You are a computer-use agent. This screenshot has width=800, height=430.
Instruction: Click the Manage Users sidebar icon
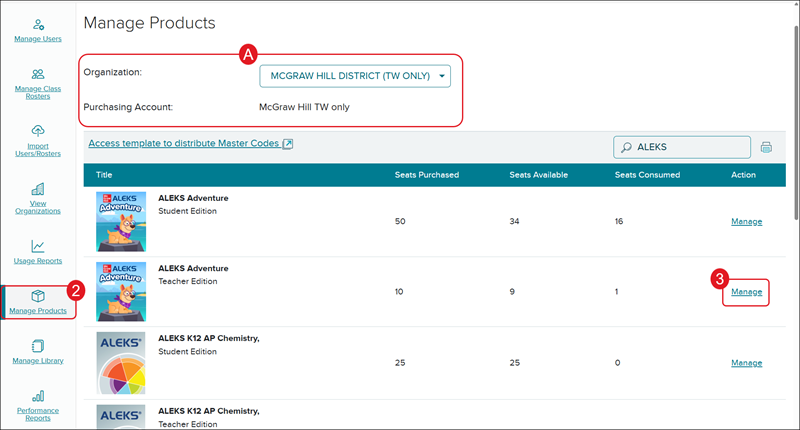pyautogui.click(x=38, y=23)
